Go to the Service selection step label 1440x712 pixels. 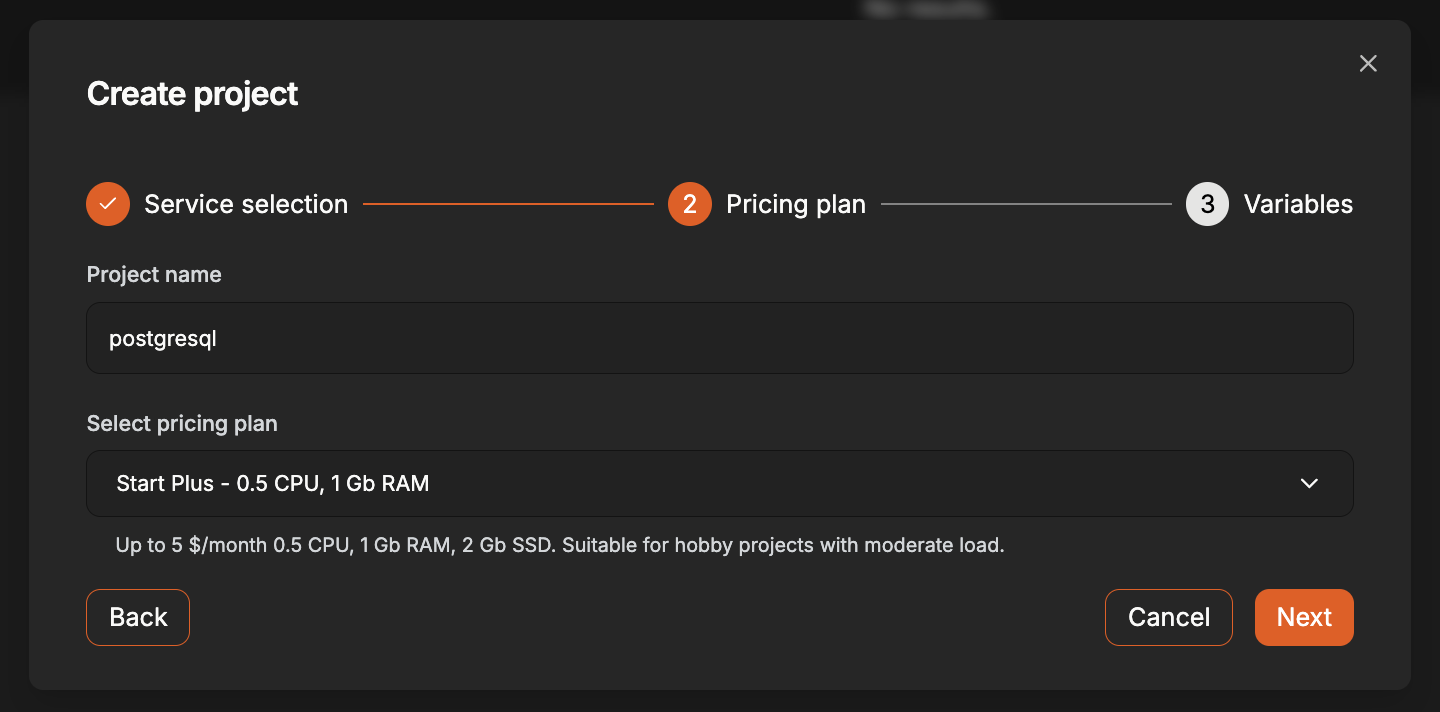point(246,204)
